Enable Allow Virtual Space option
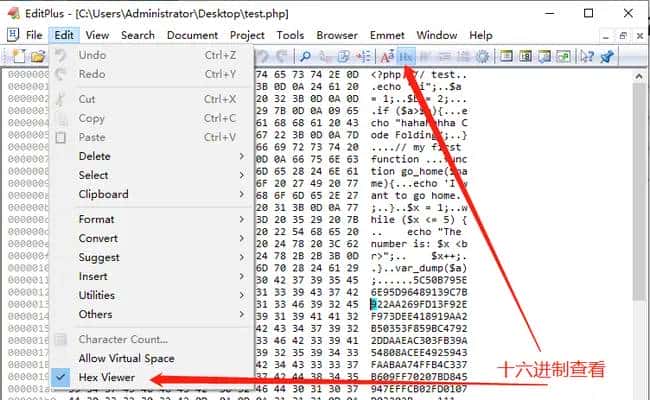This screenshot has height=400, width=650. coord(151,358)
